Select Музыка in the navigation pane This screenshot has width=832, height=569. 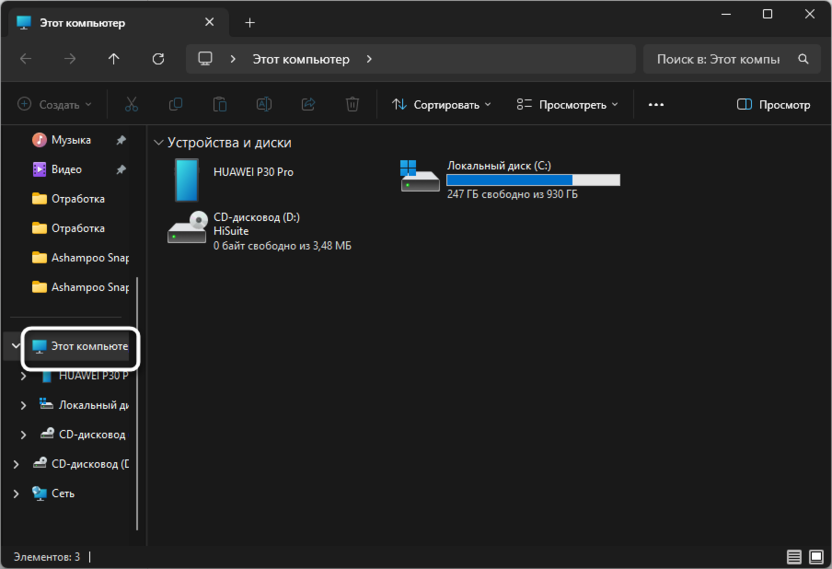71,140
